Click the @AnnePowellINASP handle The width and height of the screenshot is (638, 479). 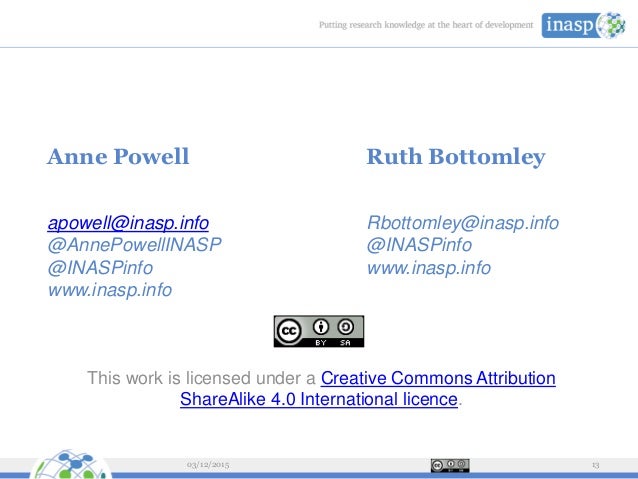click(x=134, y=245)
